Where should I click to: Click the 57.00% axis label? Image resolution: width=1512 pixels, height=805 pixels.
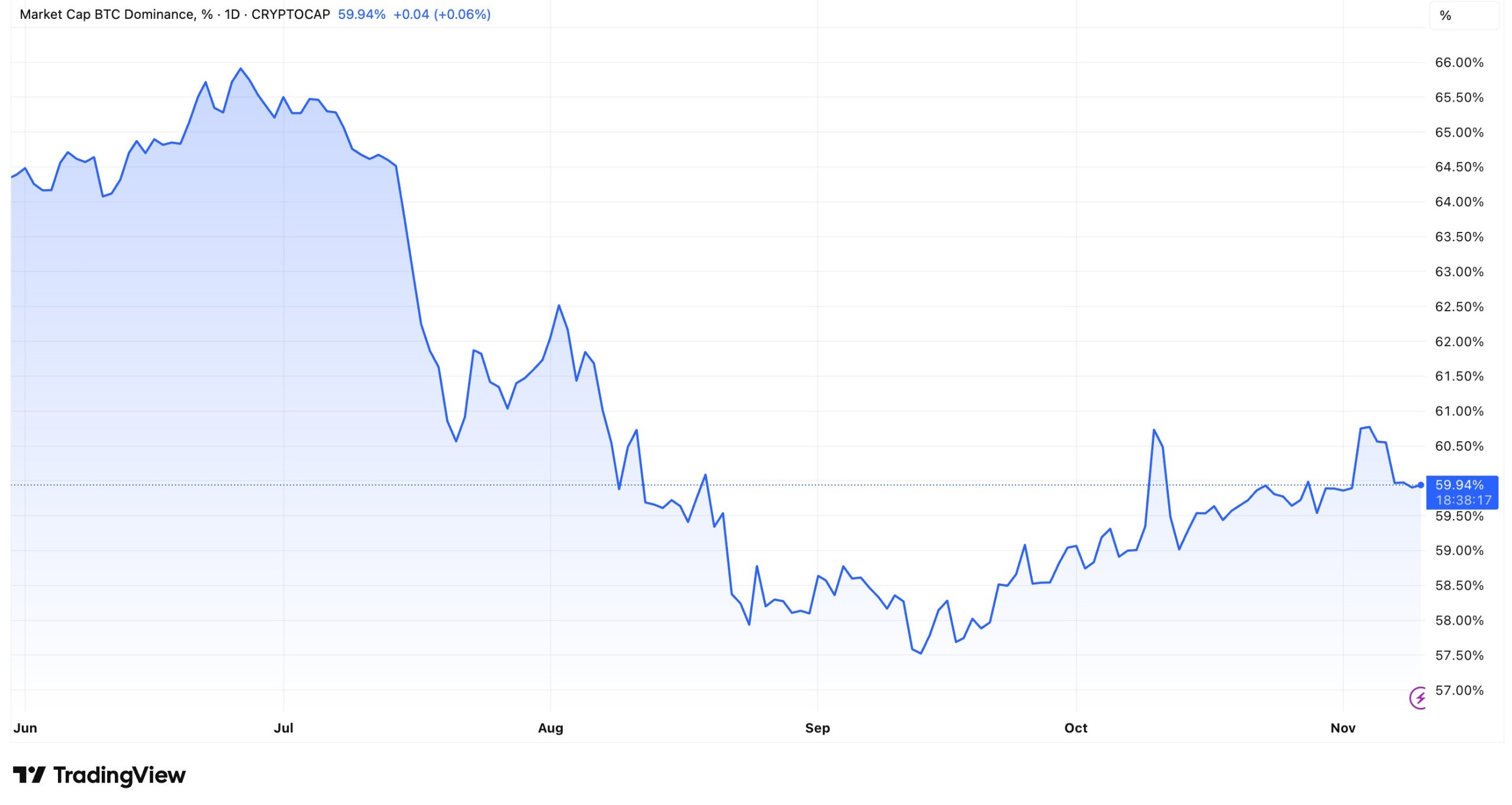click(1459, 690)
